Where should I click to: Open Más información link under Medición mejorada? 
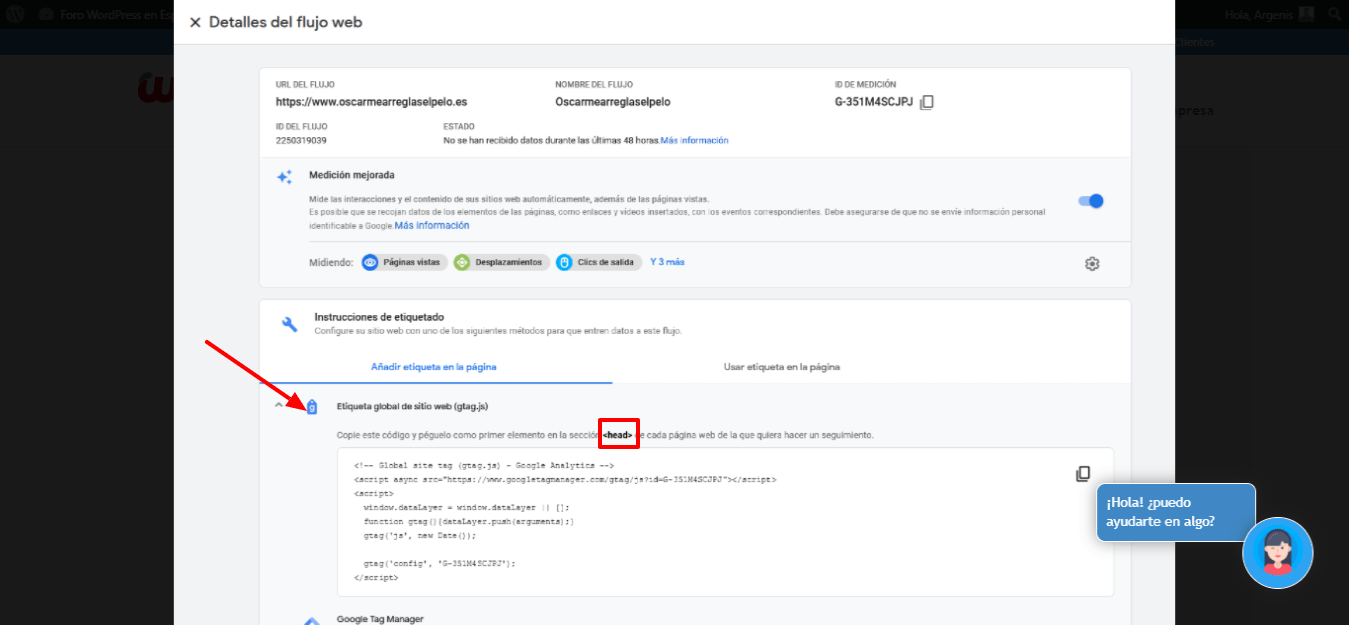point(432,226)
